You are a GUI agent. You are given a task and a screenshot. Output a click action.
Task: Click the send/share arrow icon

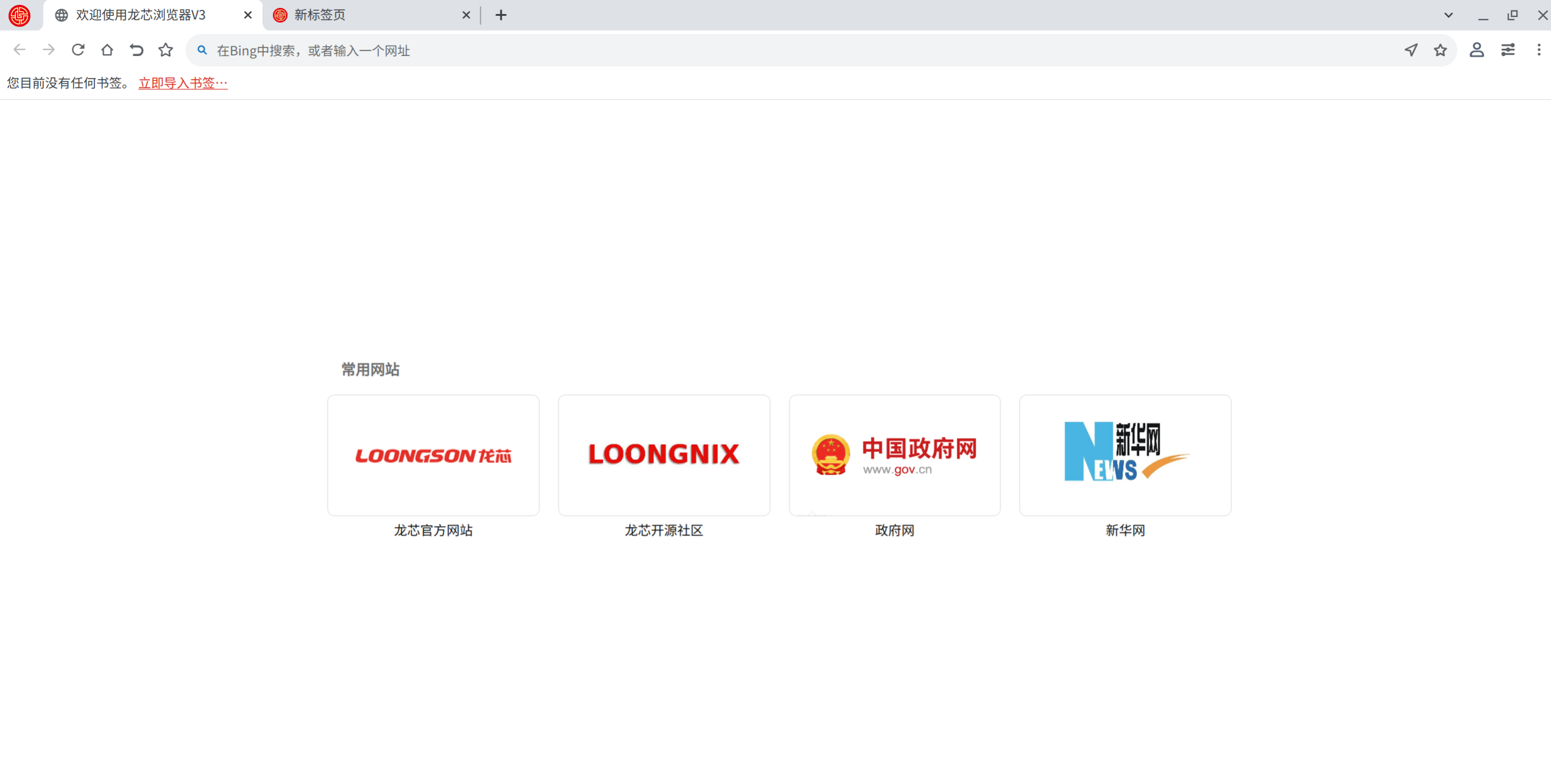click(x=1411, y=50)
